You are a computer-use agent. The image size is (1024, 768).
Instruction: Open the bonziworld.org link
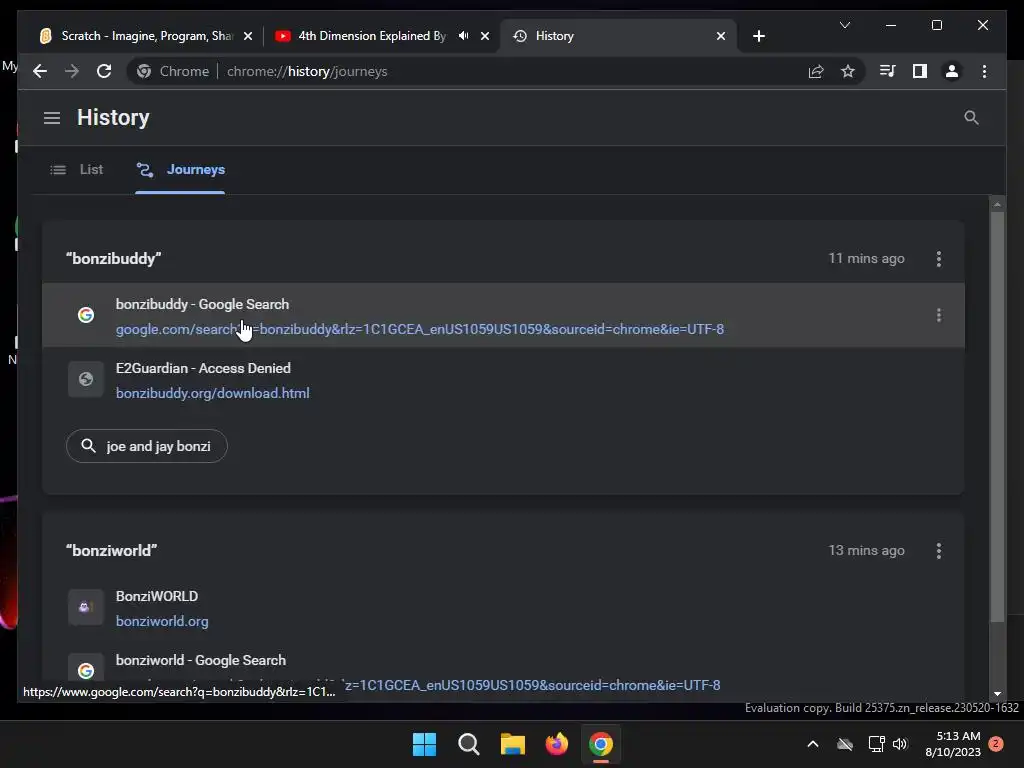[162, 621]
